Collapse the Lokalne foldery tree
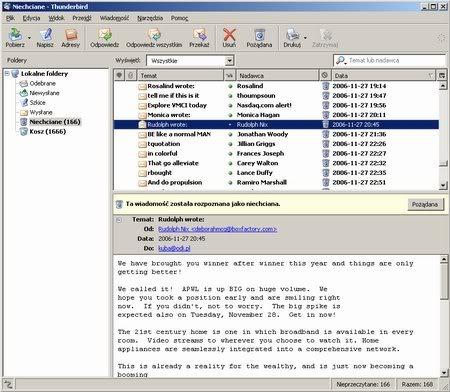 click(7, 73)
